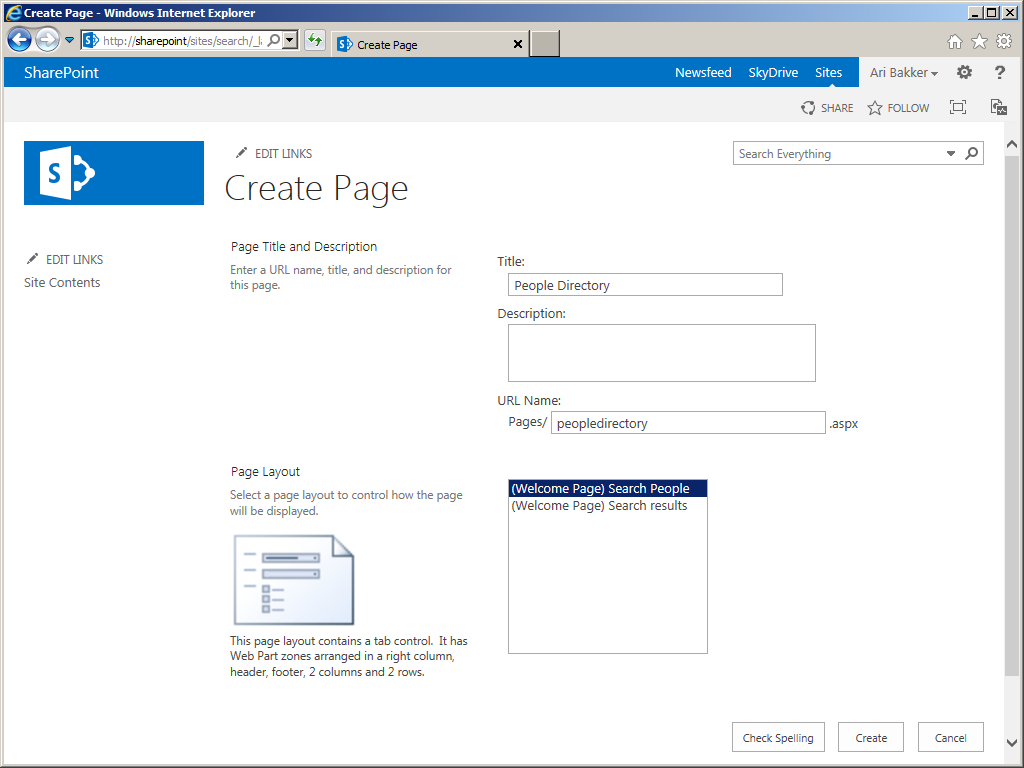Image resolution: width=1024 pixels, height=768 pixels.
Task: Open Newsfeed in the suite bar
Action: point(703,72)
